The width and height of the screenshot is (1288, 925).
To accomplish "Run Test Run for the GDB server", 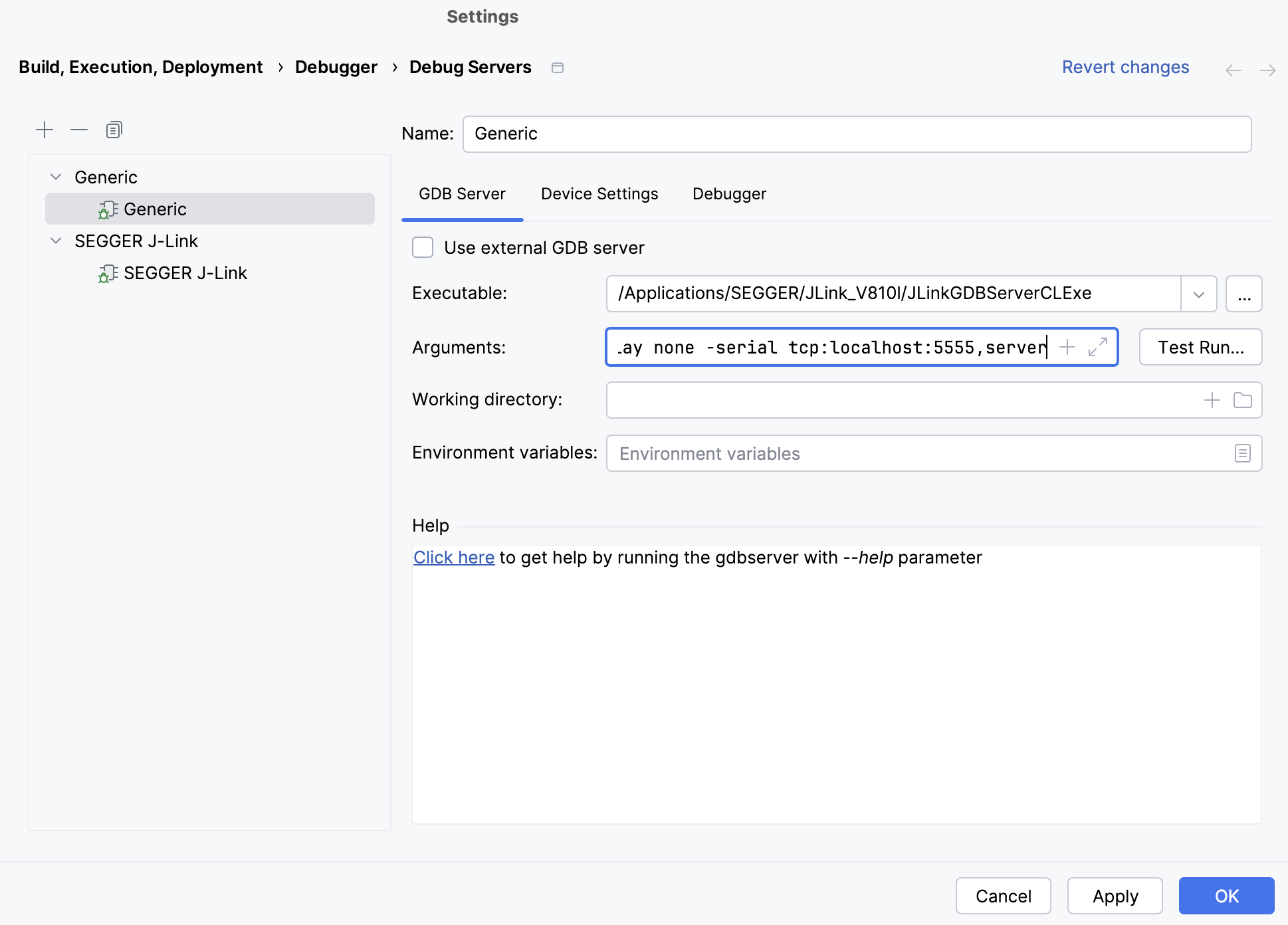I will [x=1200, y=347].
